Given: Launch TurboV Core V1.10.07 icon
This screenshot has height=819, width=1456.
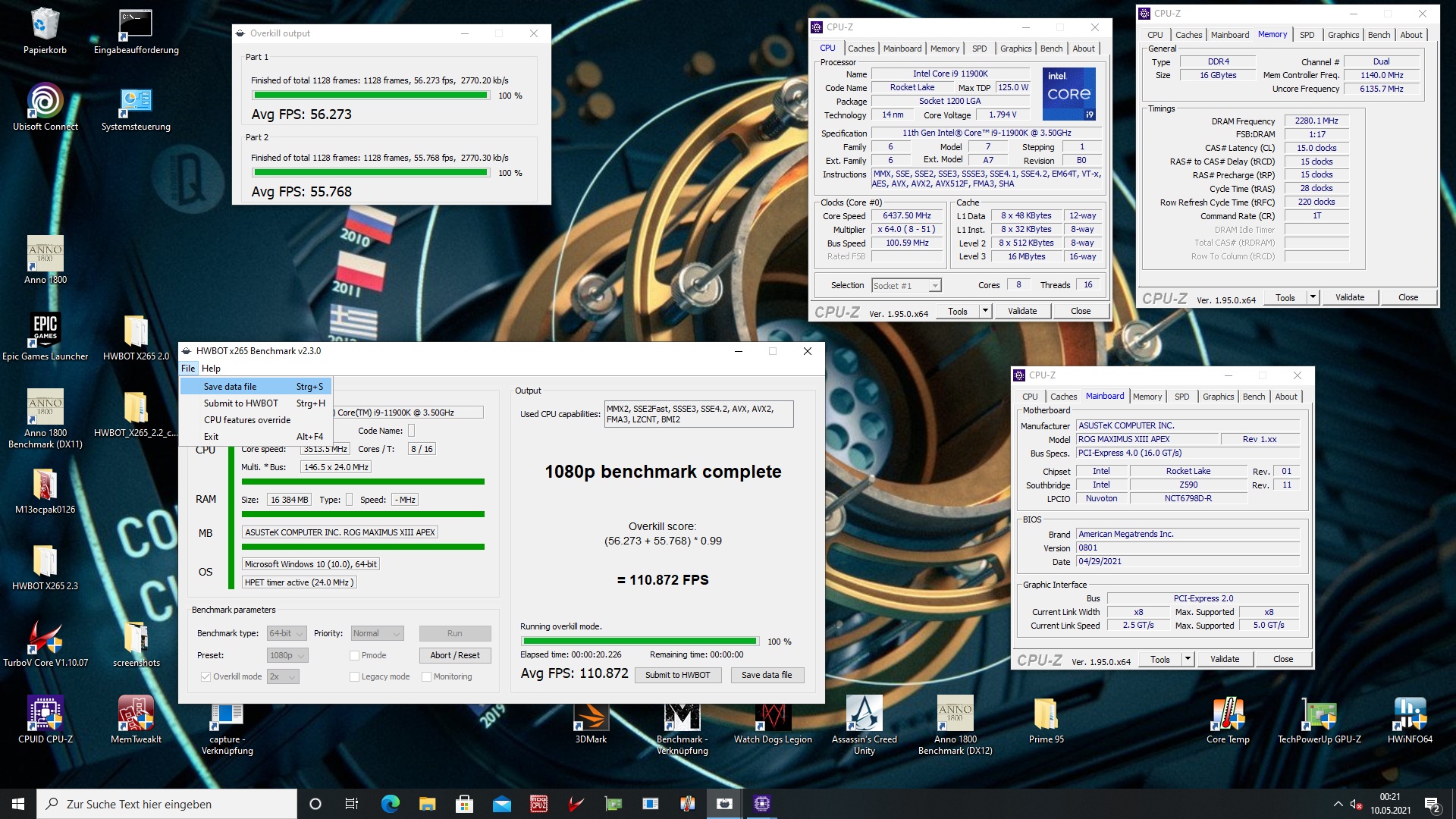Looking at the screenshot, I should (x=45, y=644).
